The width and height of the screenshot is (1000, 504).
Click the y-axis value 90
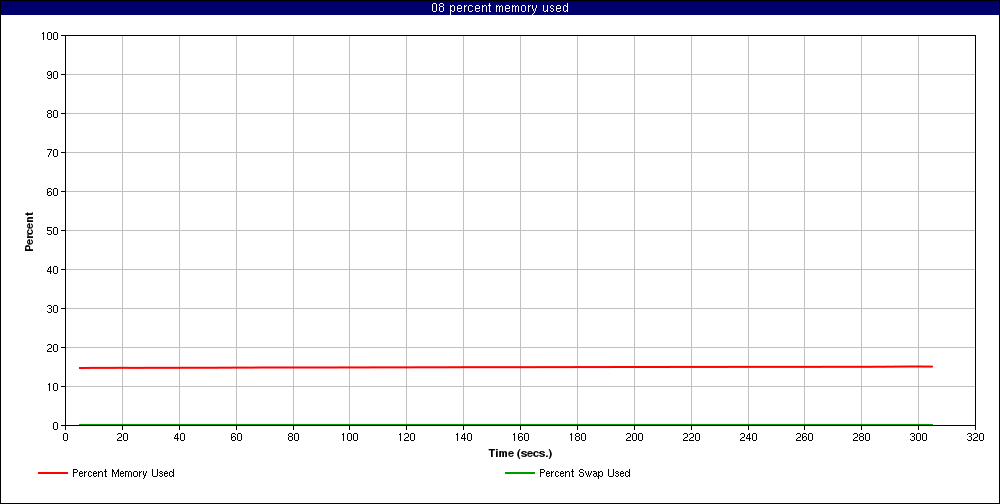pyautogui.click(x=54, y=75)
